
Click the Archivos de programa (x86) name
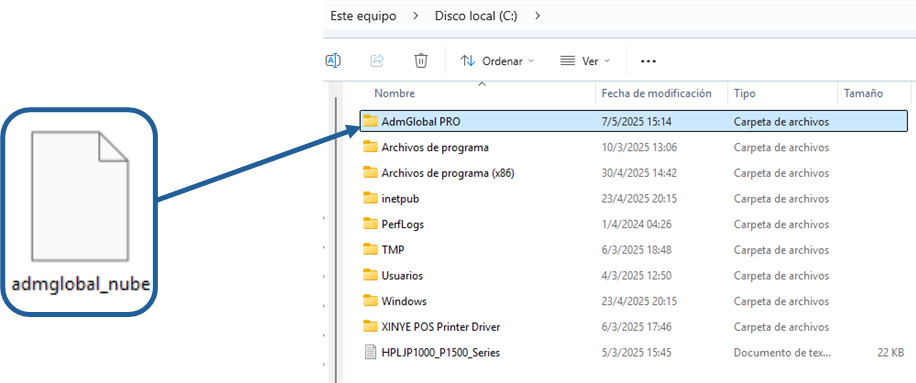(447, 173)
